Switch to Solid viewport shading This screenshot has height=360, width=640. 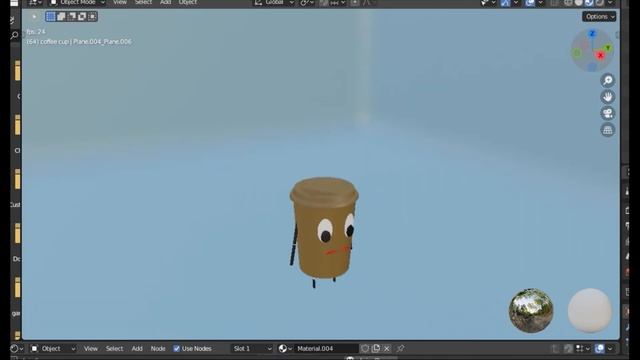coord(579,3)
